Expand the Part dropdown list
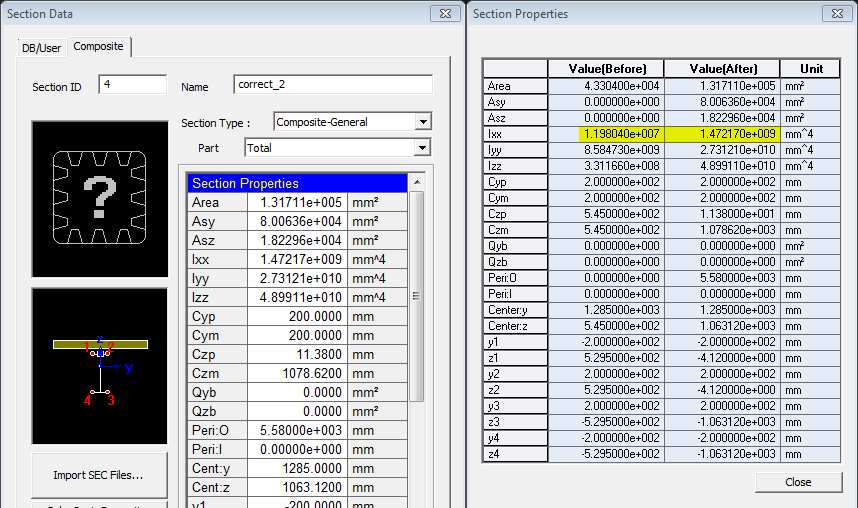858x508 pixels. point(423,148)
